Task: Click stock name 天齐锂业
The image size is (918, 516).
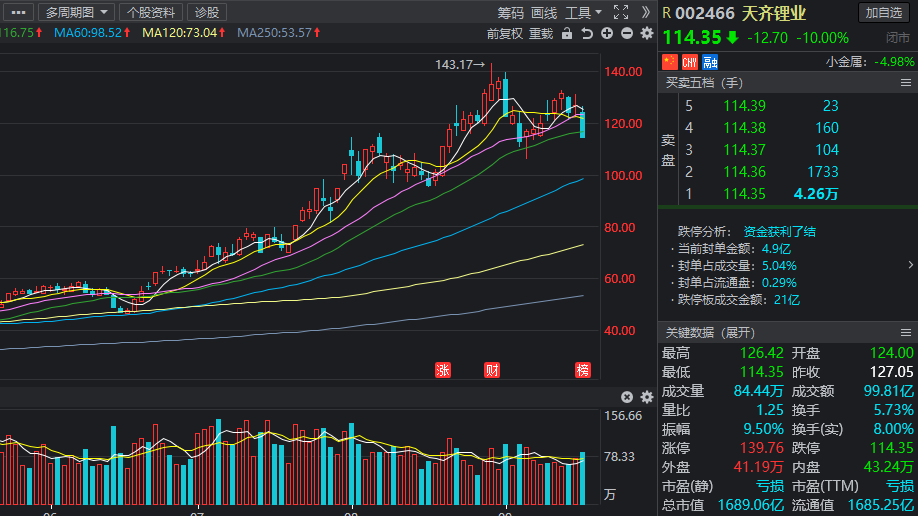Action: point(774,13)
